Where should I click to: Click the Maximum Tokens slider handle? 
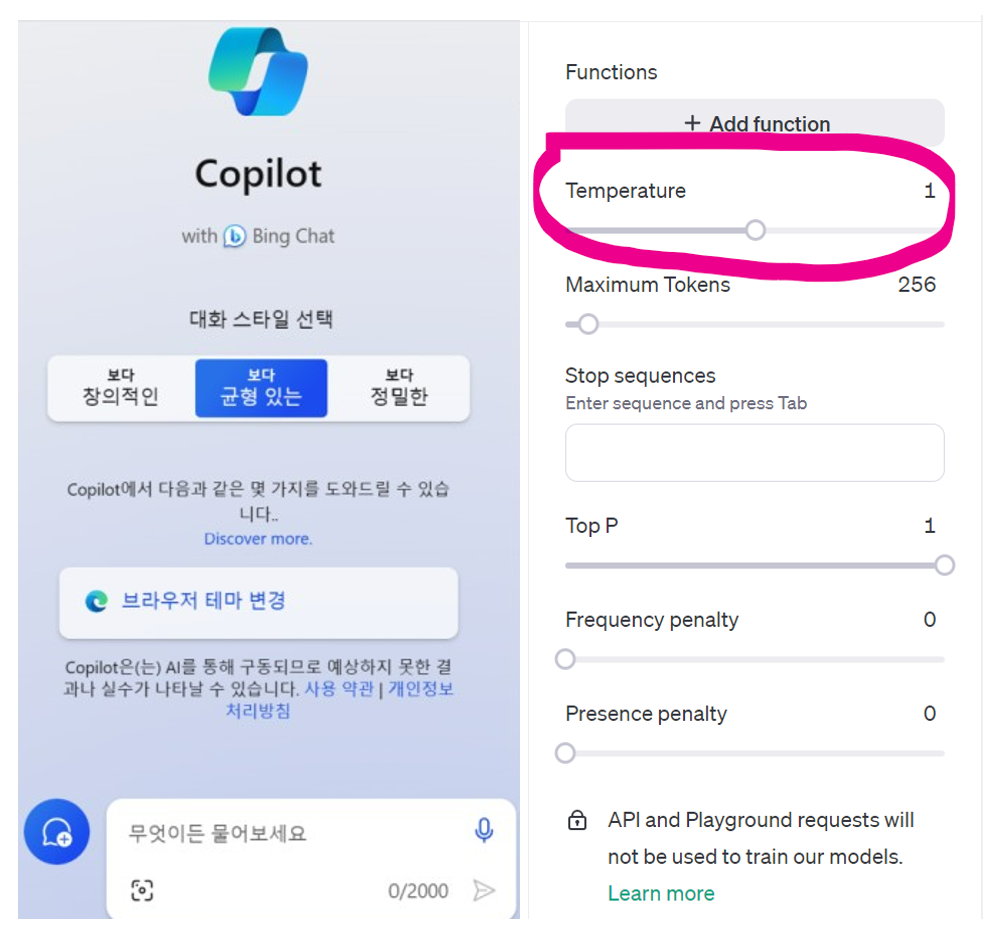[589, 324]
